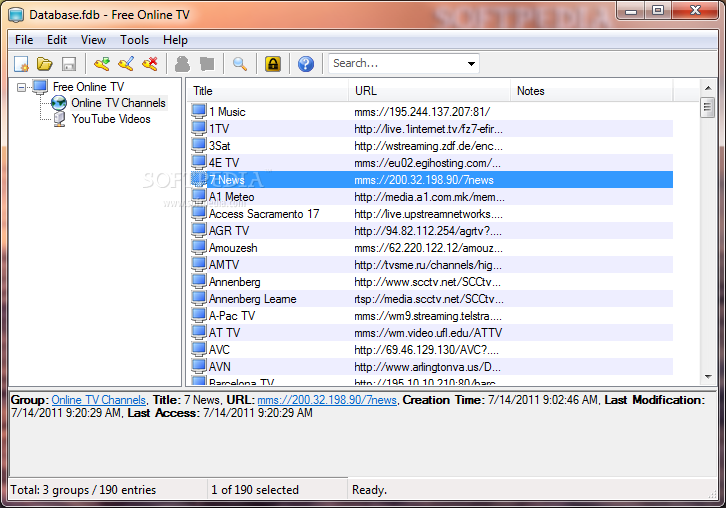Select the highlighted 7 News entry
726x508 pixels.
(x=432, y=180)
